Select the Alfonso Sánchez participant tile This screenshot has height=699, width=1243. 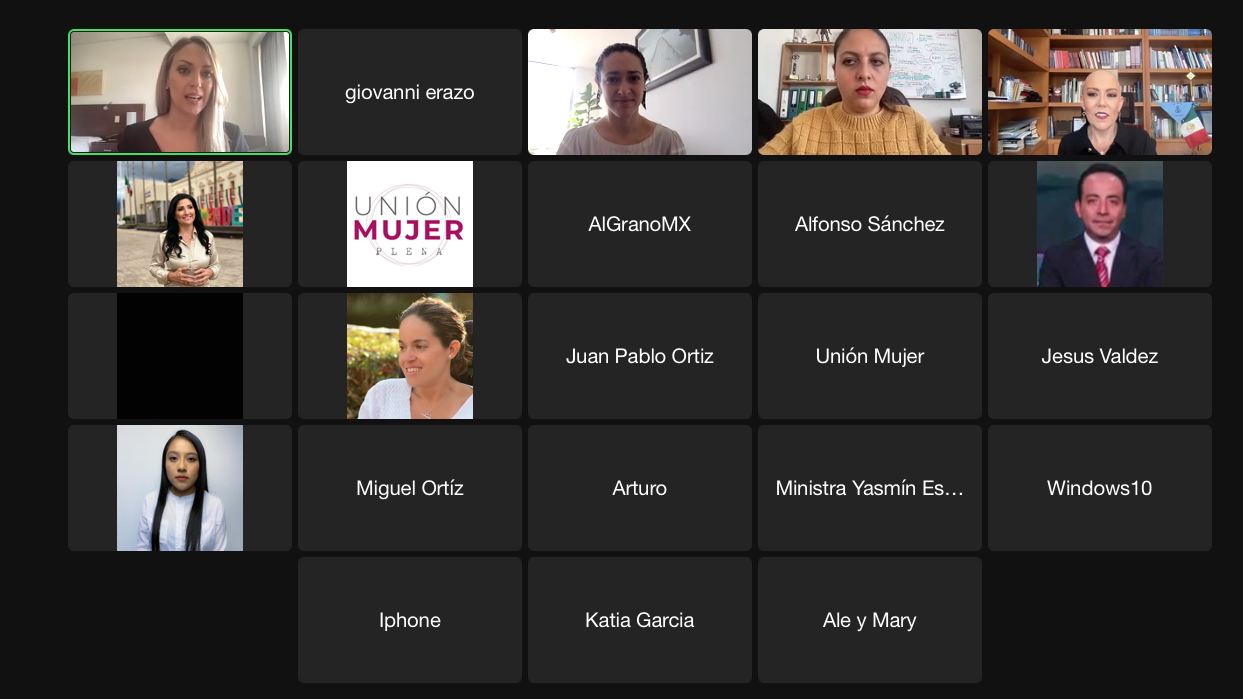coord(870,224)
